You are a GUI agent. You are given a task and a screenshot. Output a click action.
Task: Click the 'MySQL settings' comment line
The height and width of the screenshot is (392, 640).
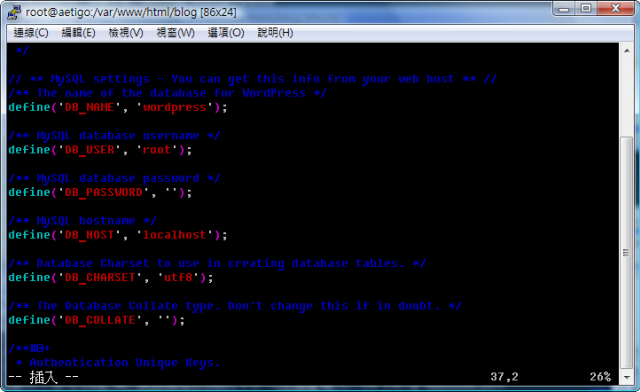(253, 79)
